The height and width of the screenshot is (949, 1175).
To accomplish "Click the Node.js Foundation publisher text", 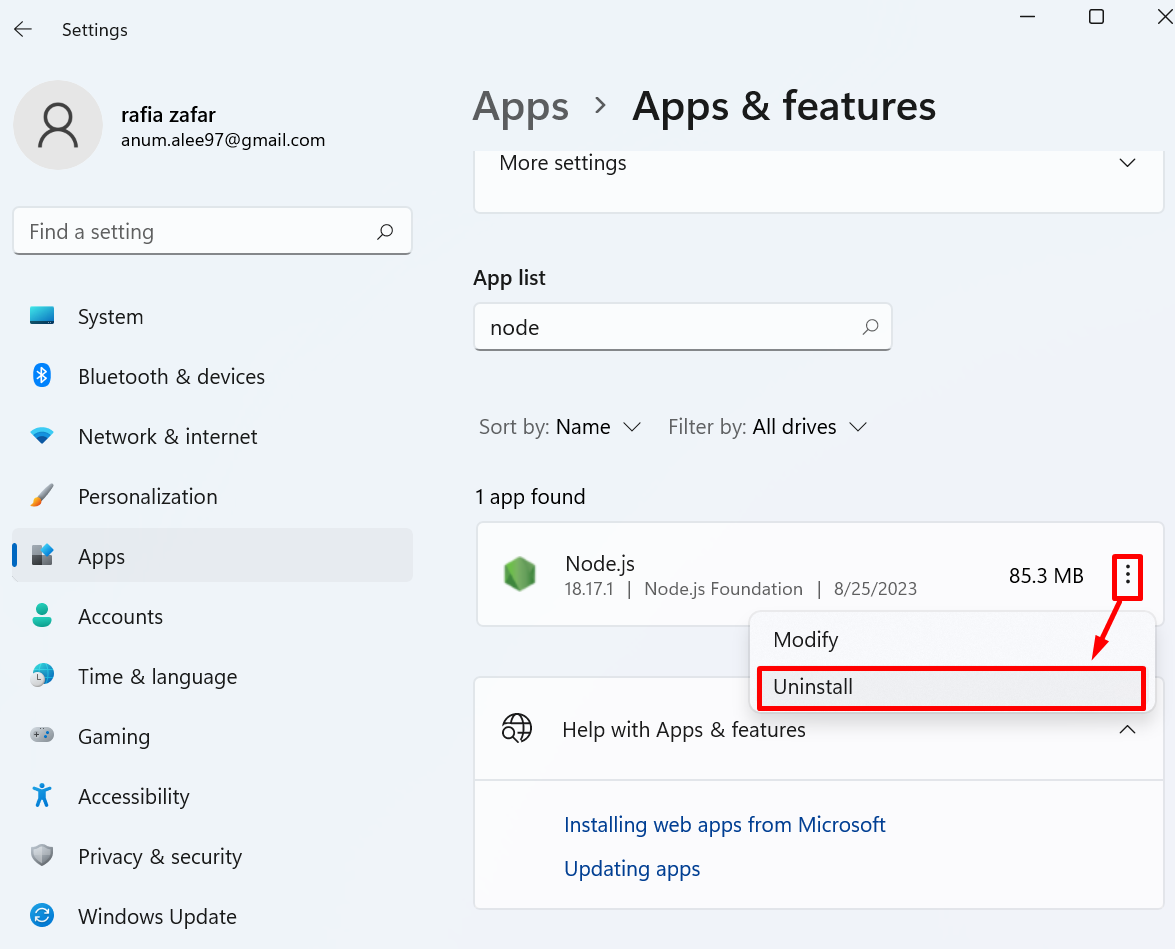I will 723,589.
